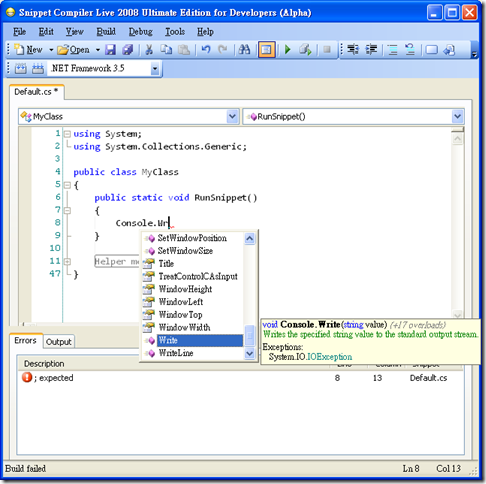Select the '; expected' error row
Viewport: 486px width, 484px height.
point(240,378)
